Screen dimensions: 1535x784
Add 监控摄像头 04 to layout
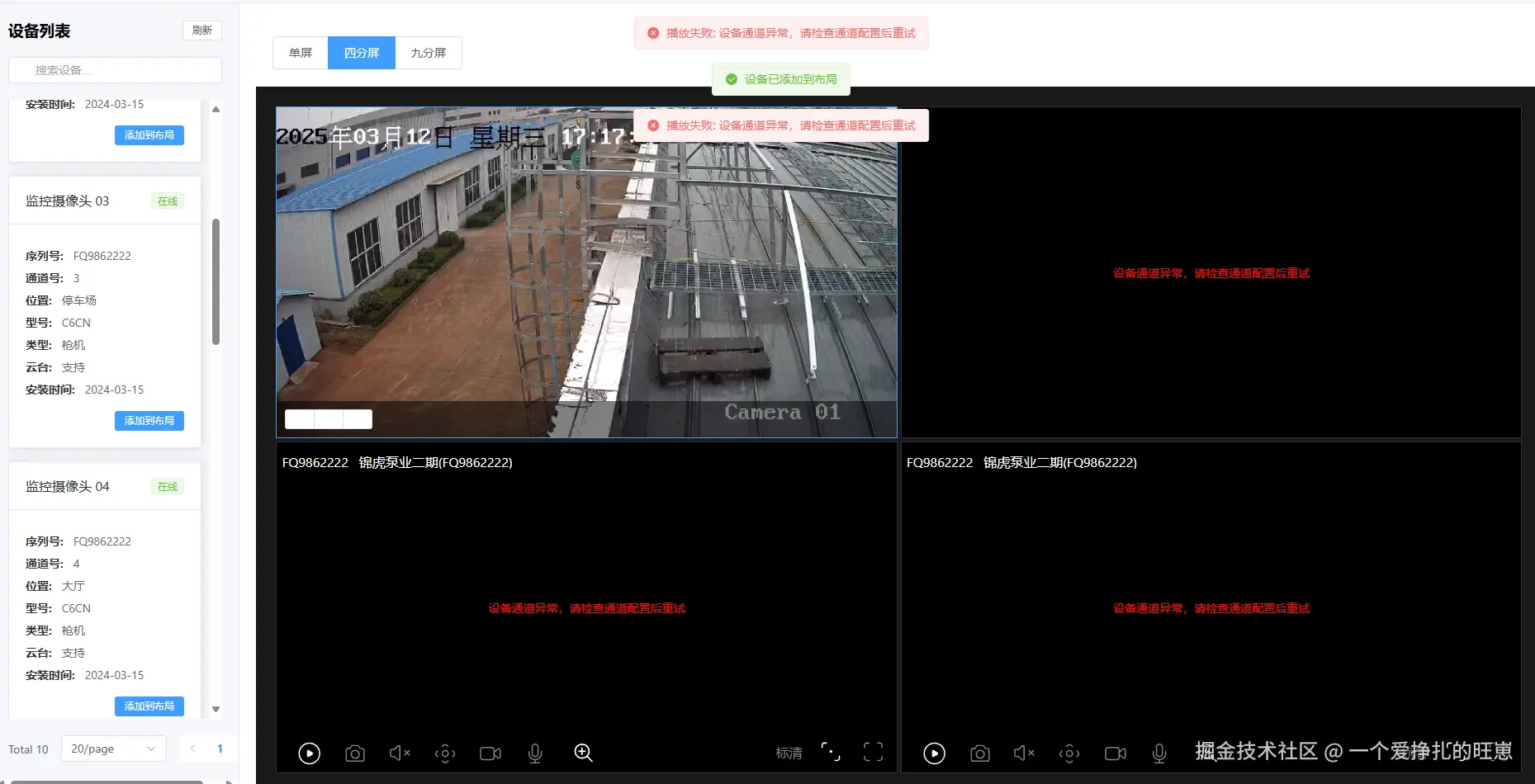tap(149, 706)
